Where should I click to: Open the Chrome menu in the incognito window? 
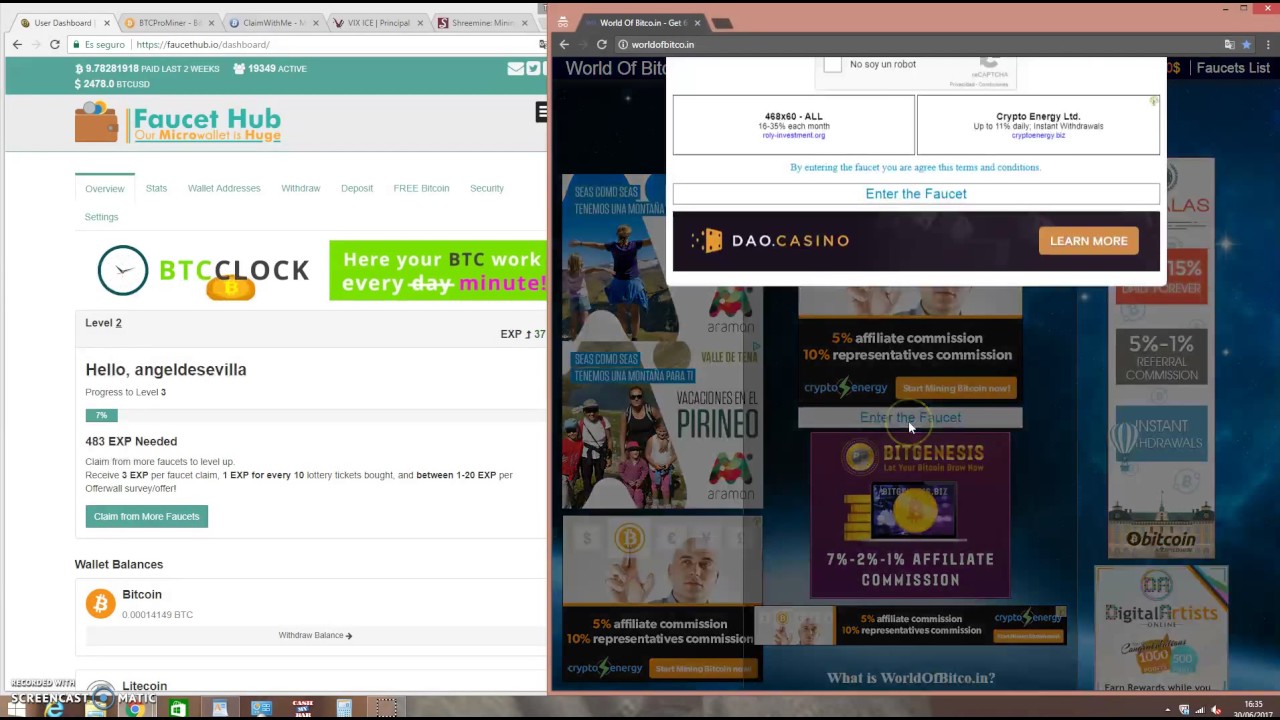coord(1269,44)
